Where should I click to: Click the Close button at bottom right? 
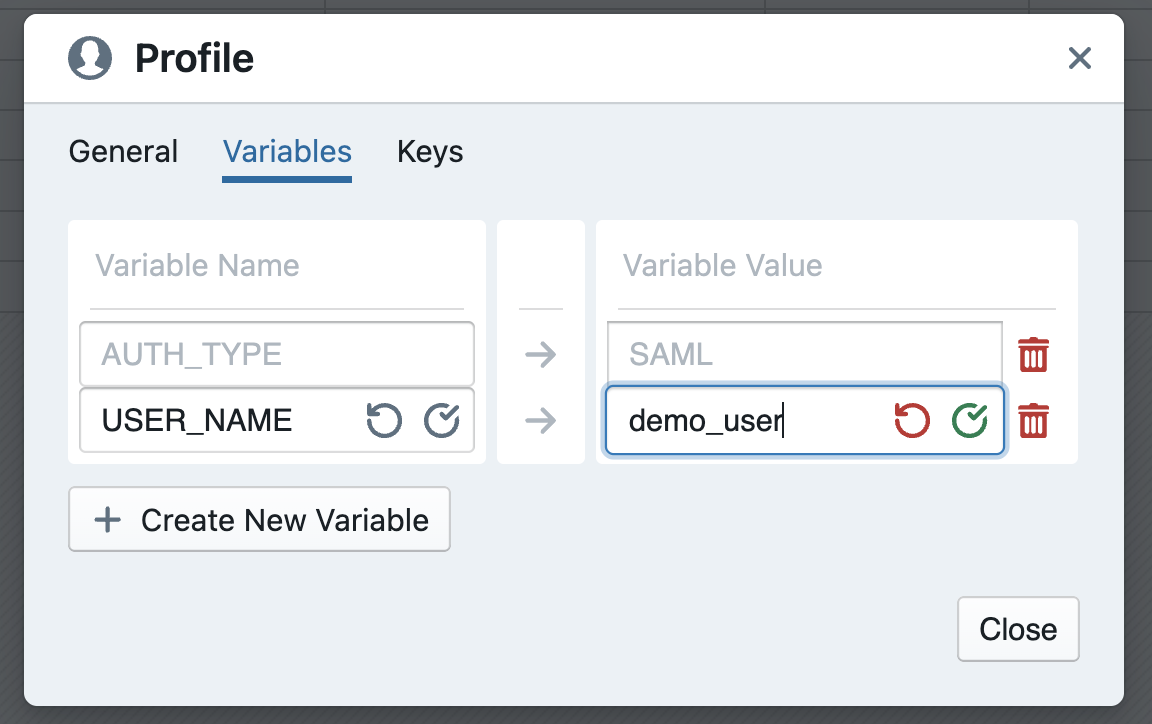point(1018,629)
